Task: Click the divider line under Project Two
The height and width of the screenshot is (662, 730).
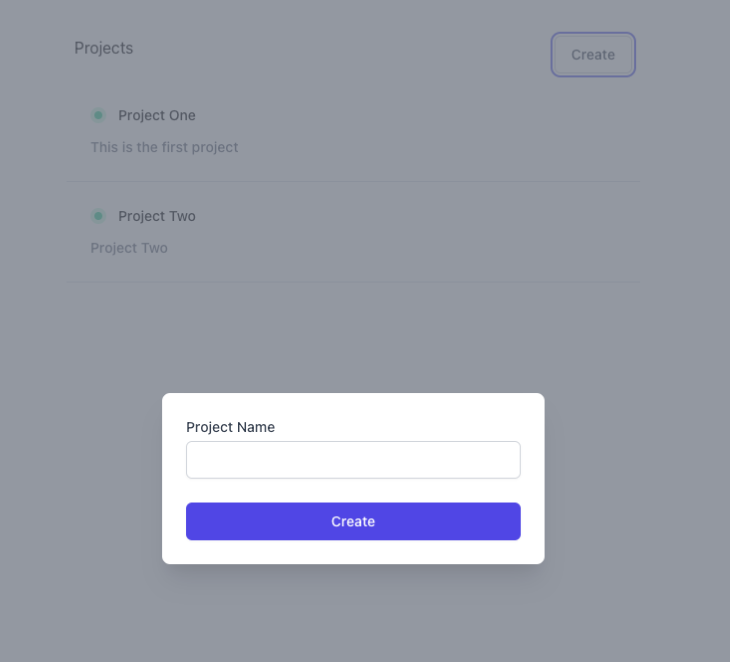Action: pyautogui.click(x=353, y=282)
